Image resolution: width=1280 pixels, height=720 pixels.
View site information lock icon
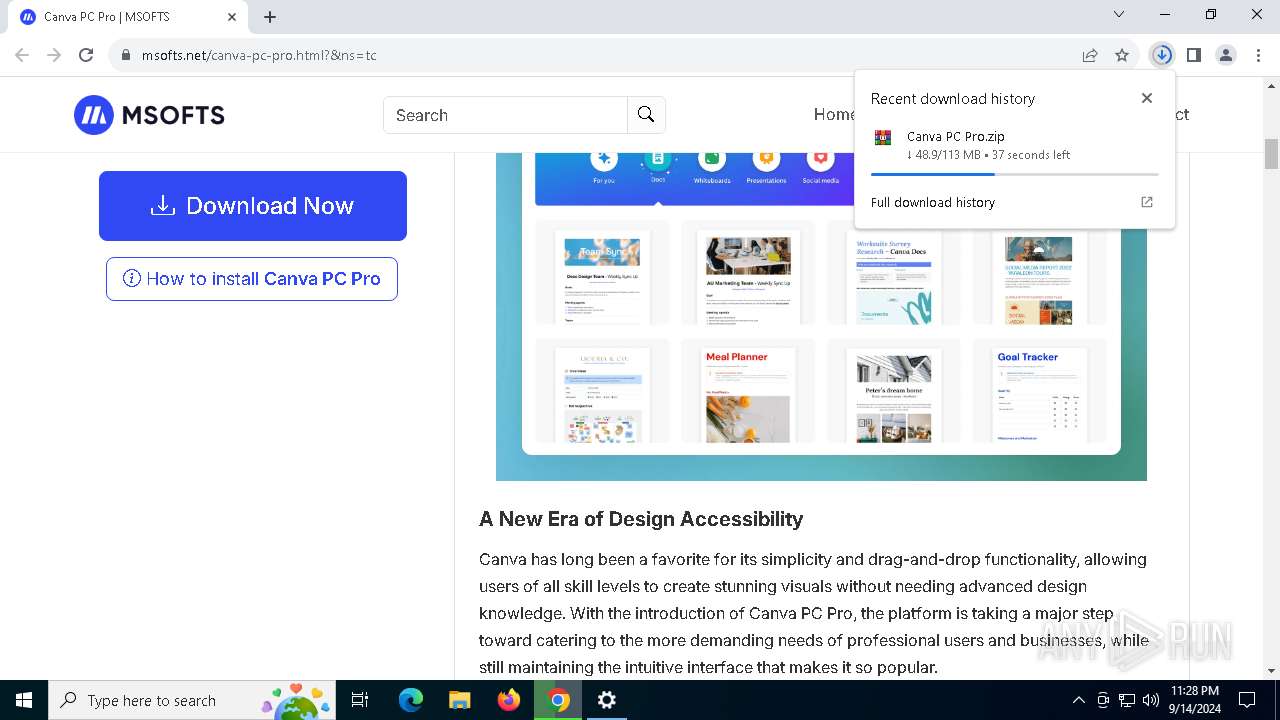125,55
